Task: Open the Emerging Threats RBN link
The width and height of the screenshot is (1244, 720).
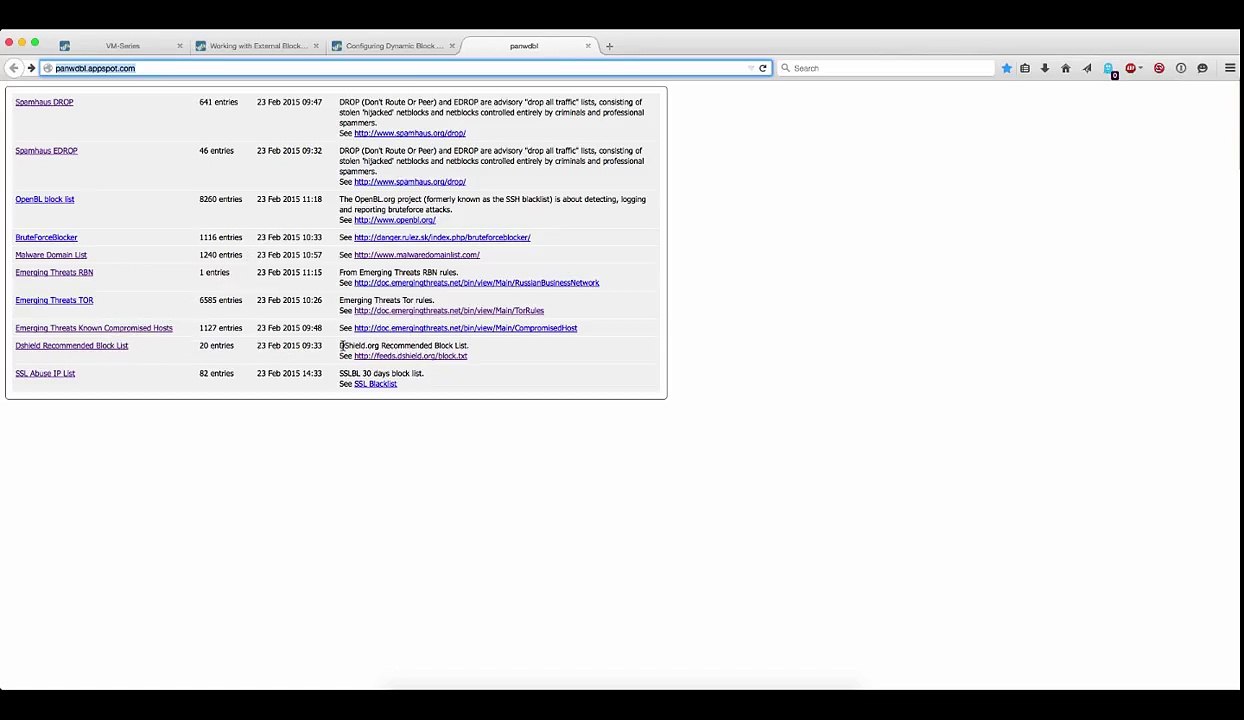Action: point(54,272)
